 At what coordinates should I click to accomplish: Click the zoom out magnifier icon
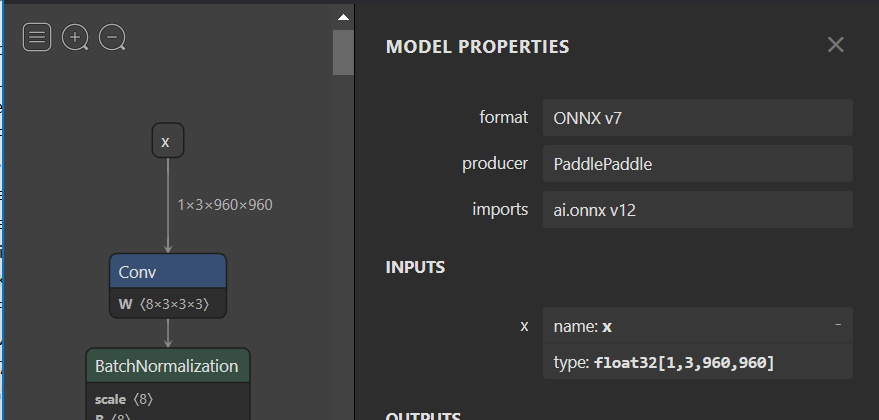[x=112, y=38]
